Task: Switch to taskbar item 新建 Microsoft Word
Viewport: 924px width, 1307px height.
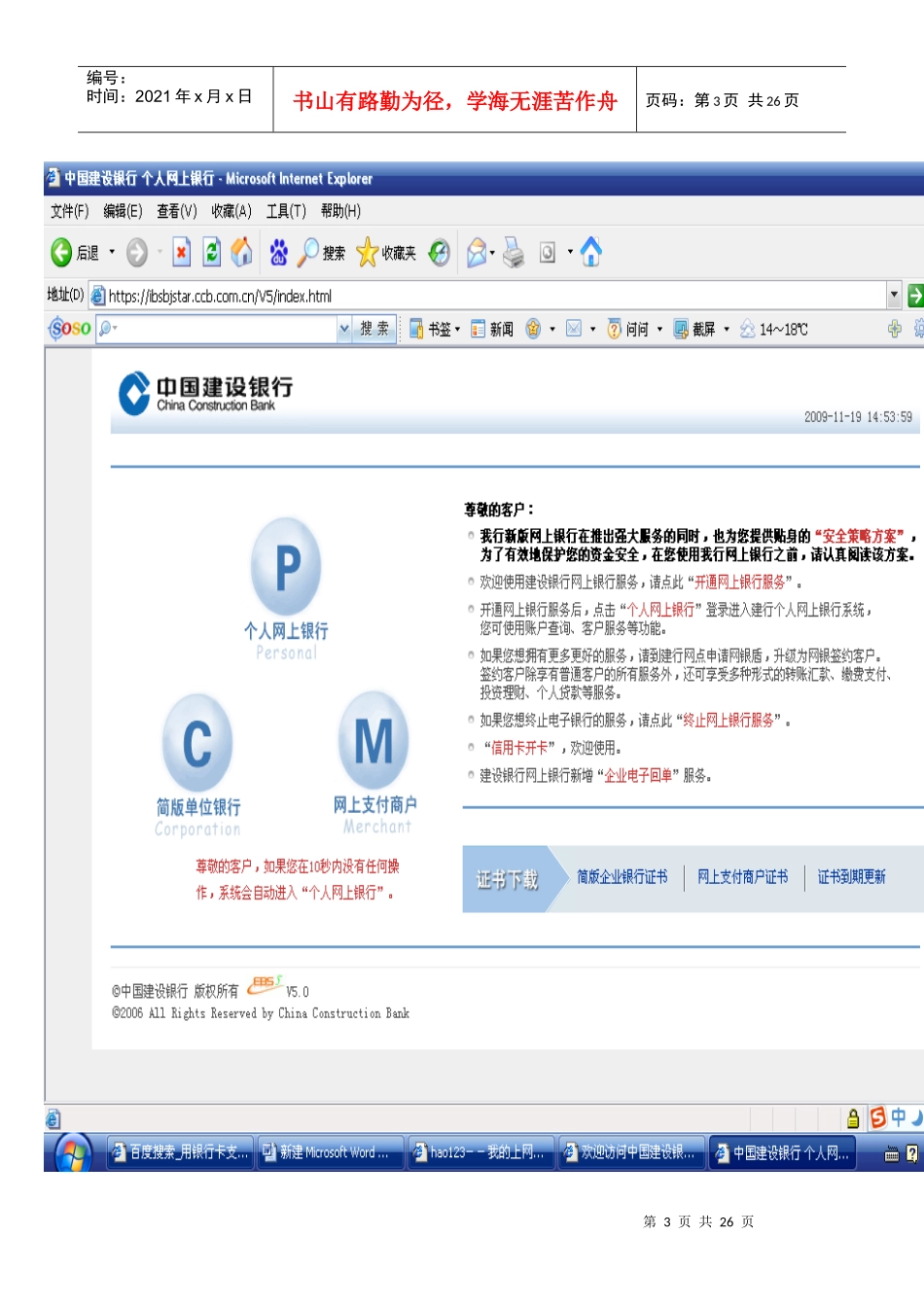Action: 330,1153
